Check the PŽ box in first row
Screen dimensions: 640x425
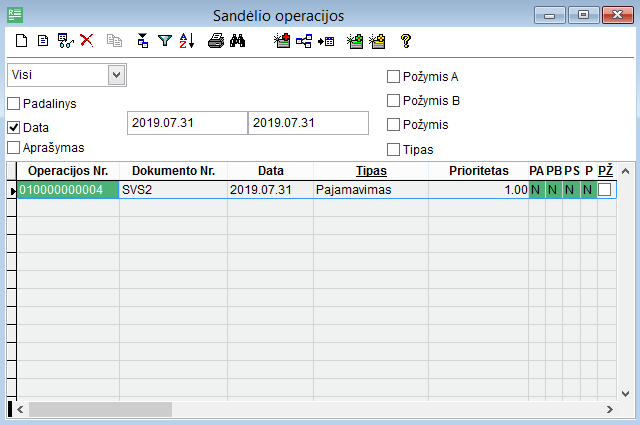click(605, 190)
